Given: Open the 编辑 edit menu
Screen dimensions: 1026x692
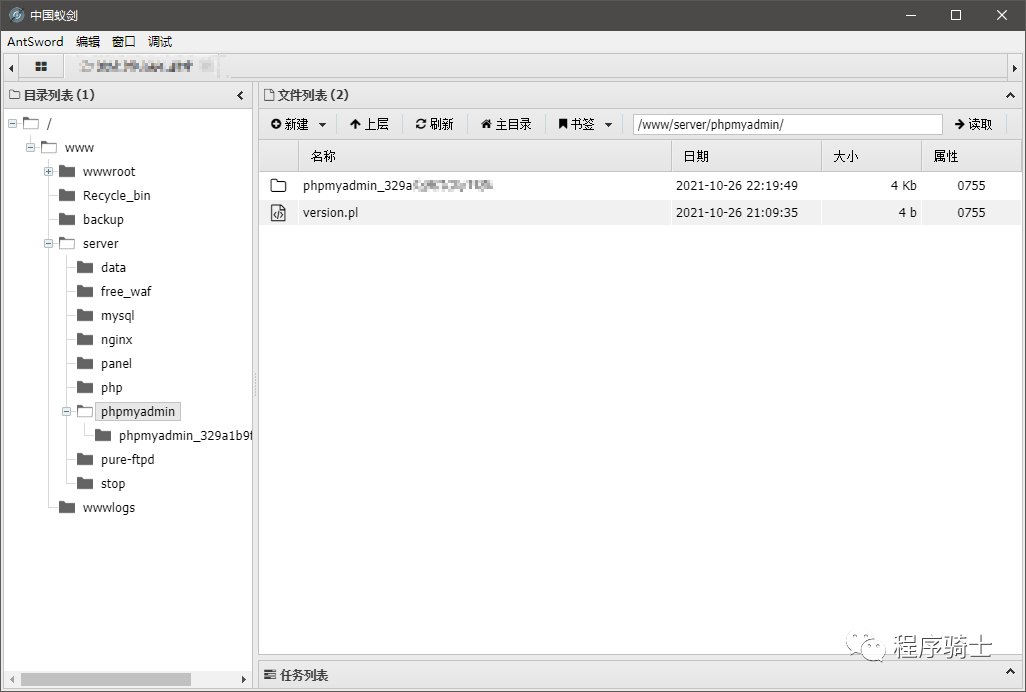Looking at the screenshot, I should tap(88, 42).
